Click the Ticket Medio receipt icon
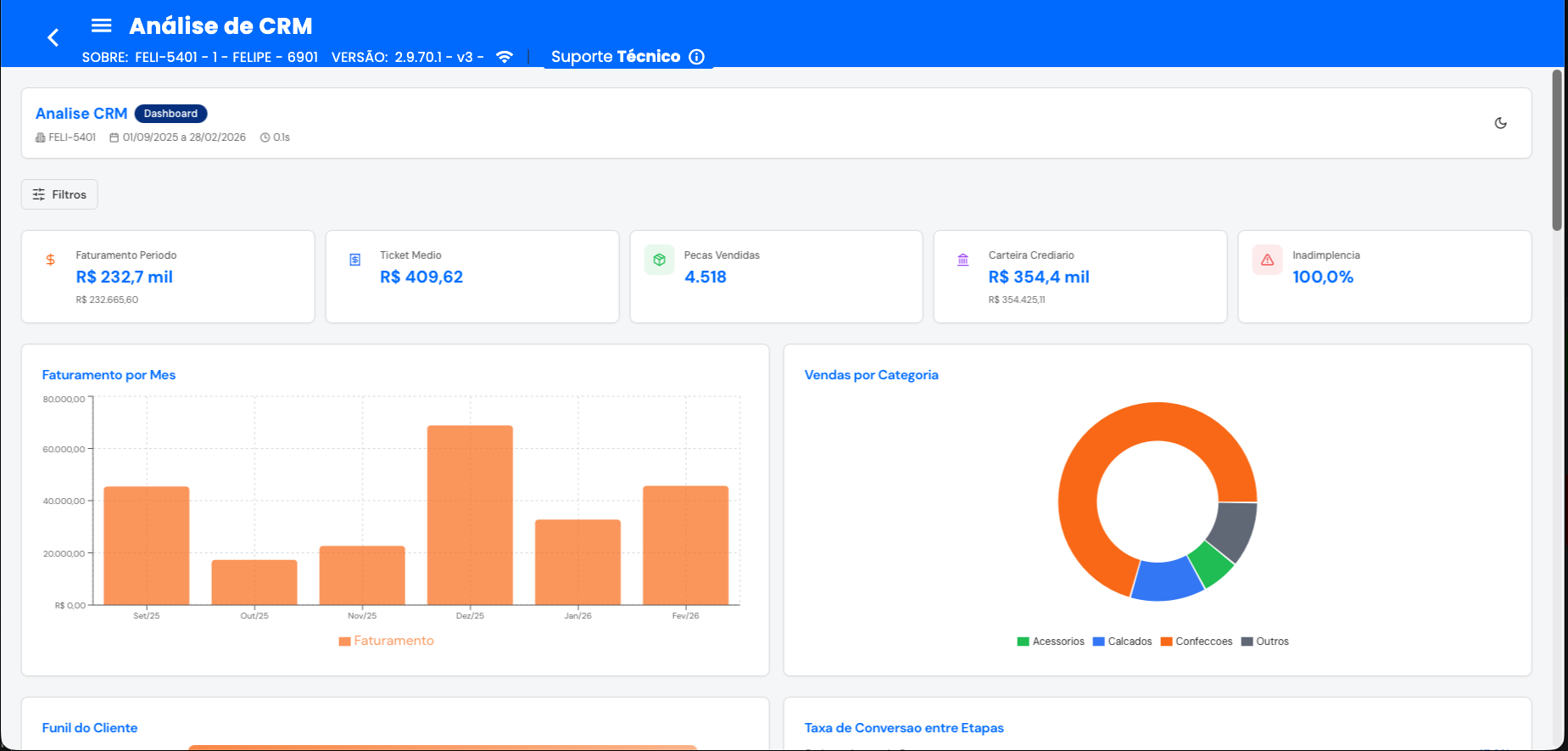The height and width of the screenshot is (751, 1568). [354, 260]
